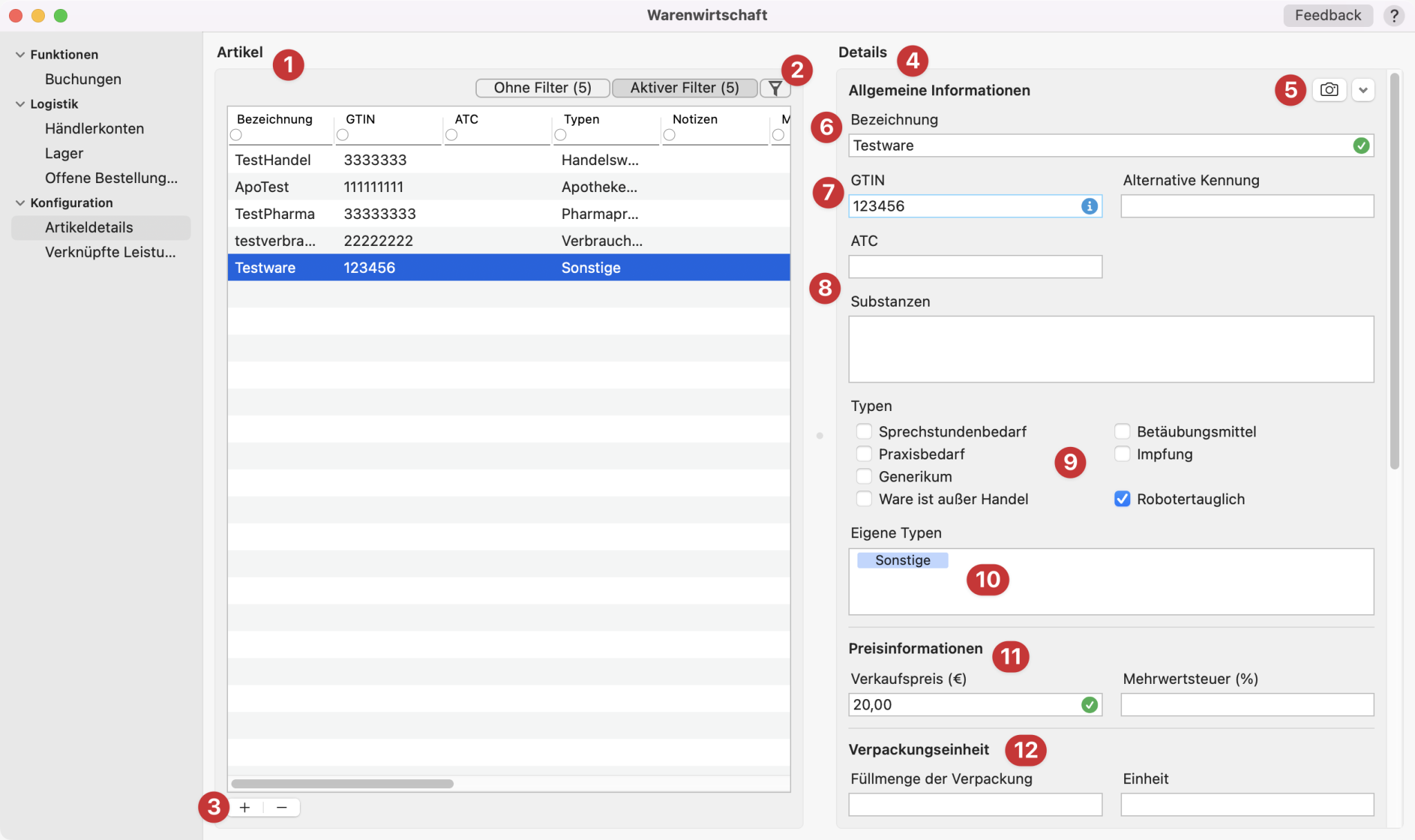The height and width of the screenshot is (840, 1415).
Task: Open the dropdown arrow beside the camera
Action: [x=1362, y=90]
